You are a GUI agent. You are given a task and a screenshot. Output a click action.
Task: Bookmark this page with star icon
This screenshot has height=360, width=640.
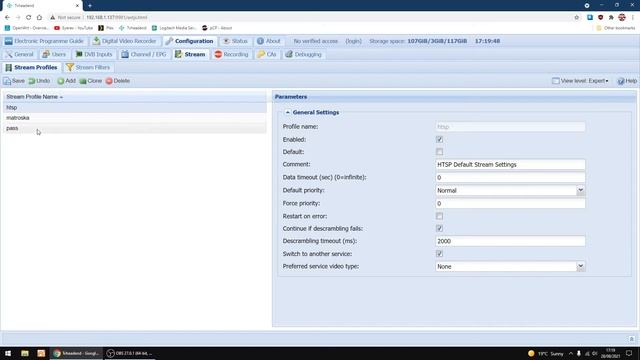click(576, 18)
